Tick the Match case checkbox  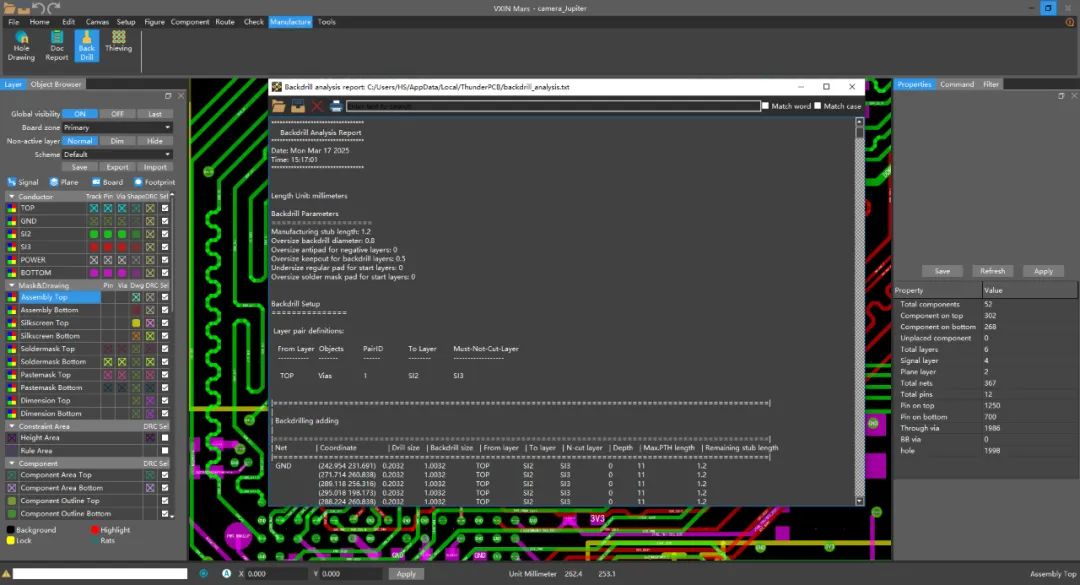click(818, 106)
